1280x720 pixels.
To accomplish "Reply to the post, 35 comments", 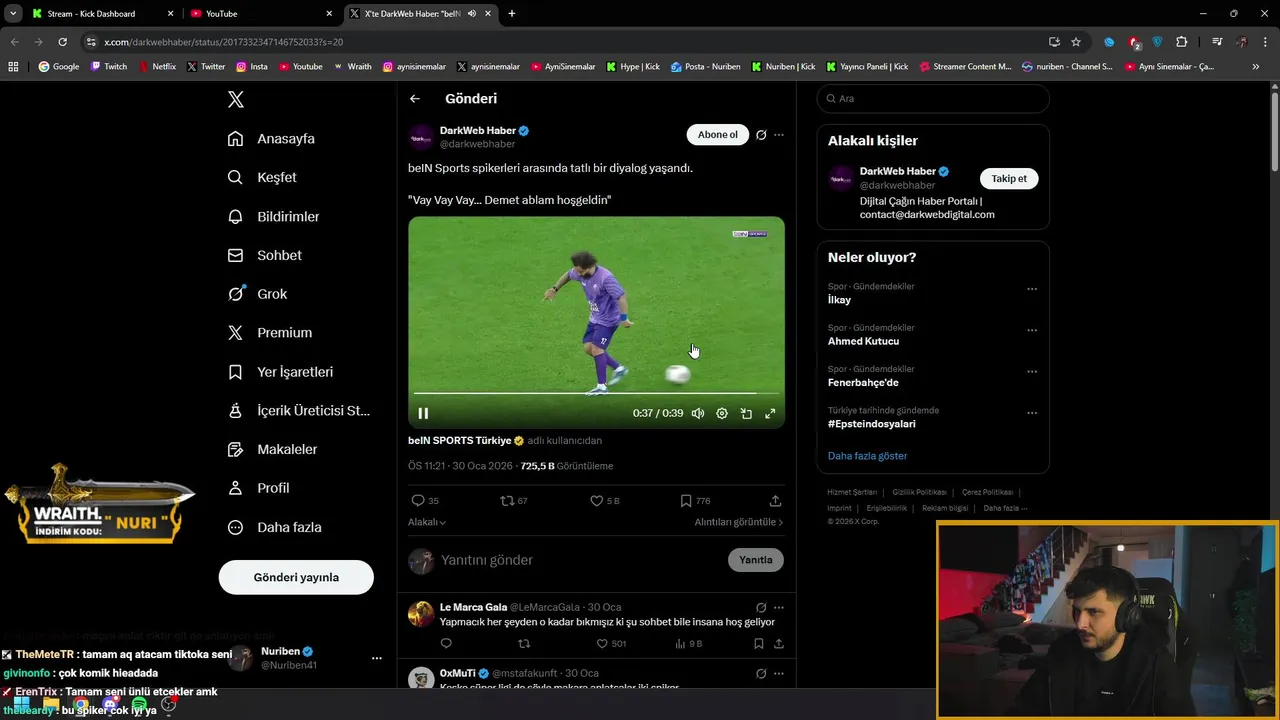I will 425,500.
